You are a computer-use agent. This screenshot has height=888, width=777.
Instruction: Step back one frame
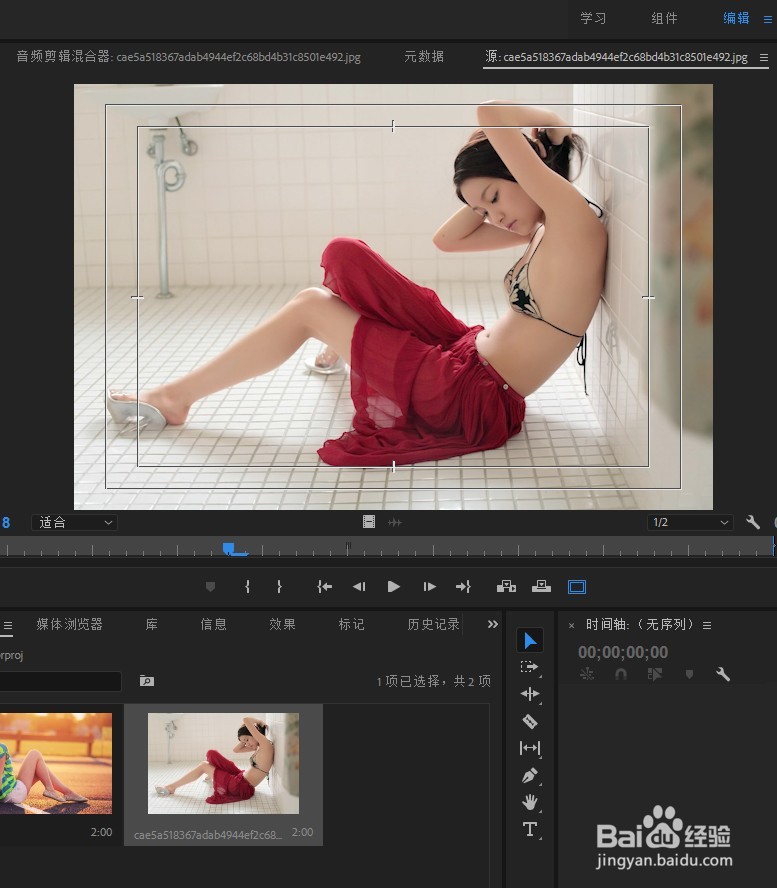coord(359,587)
